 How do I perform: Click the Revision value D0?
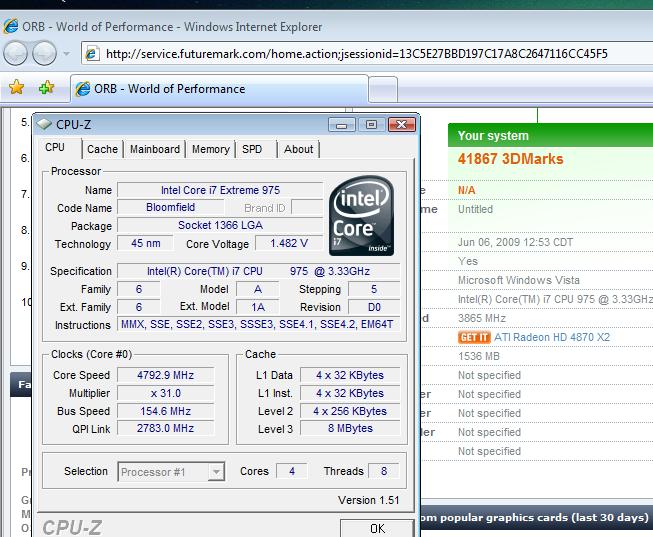tap(374, 307)
